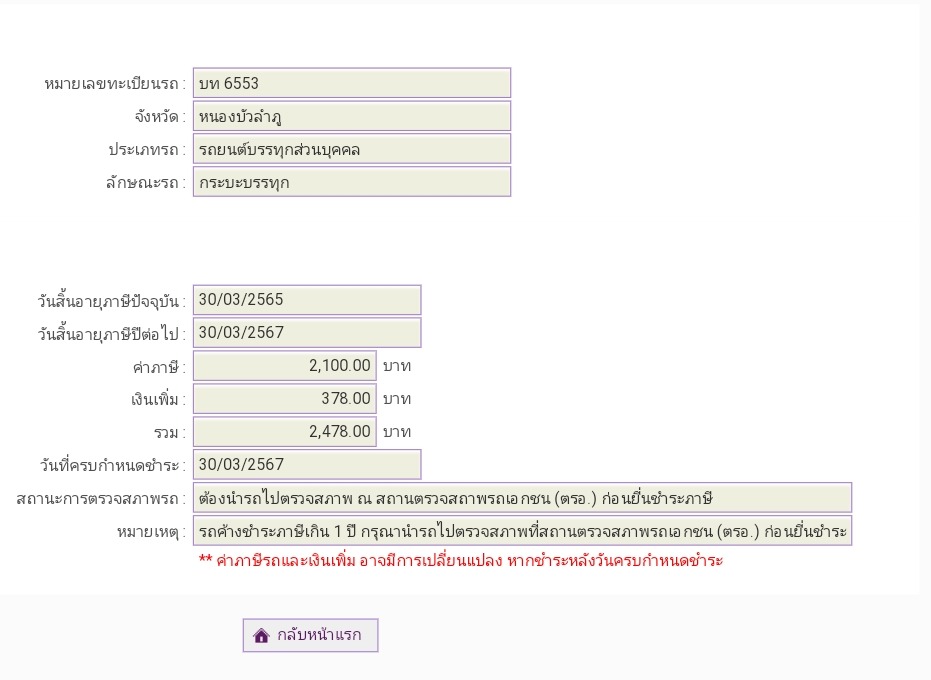Click current tax expiry field 30/03/2565

(x=307, y=300)
